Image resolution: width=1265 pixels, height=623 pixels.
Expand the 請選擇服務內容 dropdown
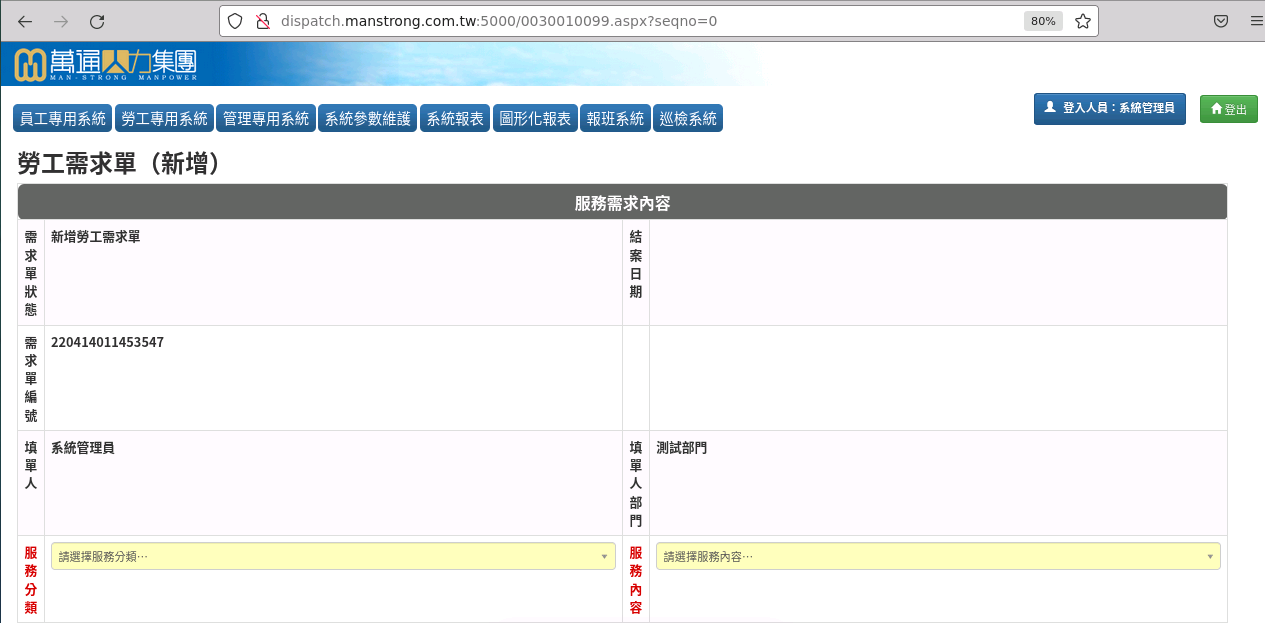point(938,556)
